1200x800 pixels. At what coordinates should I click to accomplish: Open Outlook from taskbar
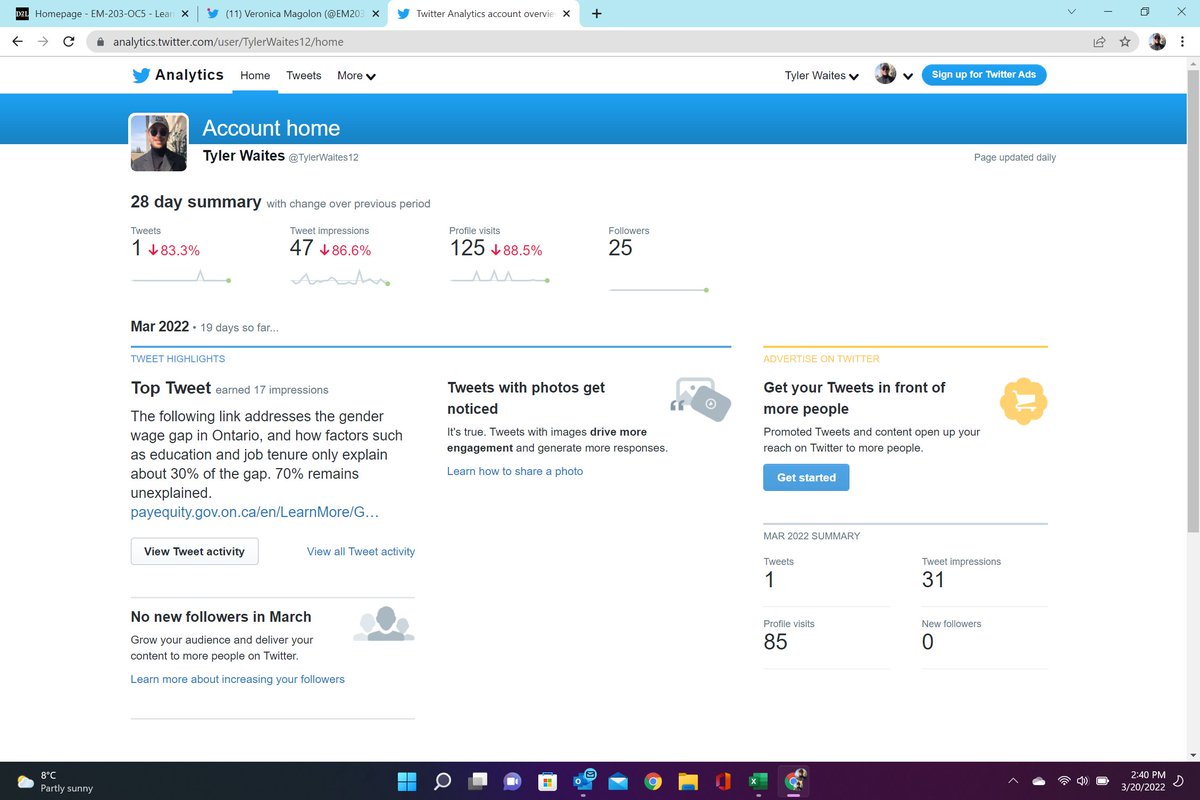coord(583,780)
